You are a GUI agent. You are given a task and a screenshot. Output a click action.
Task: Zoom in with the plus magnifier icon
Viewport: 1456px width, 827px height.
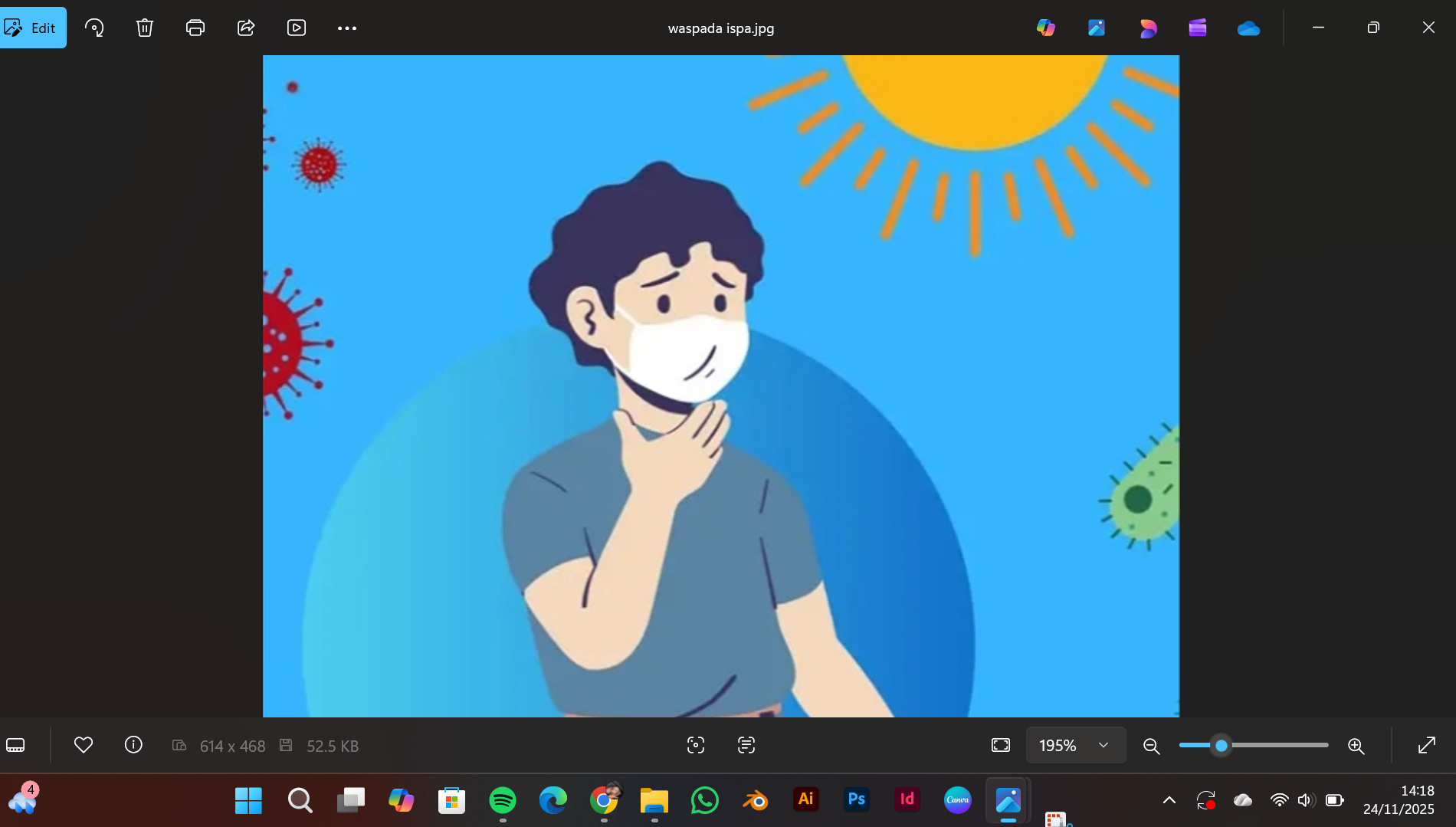coord(1356,746)
